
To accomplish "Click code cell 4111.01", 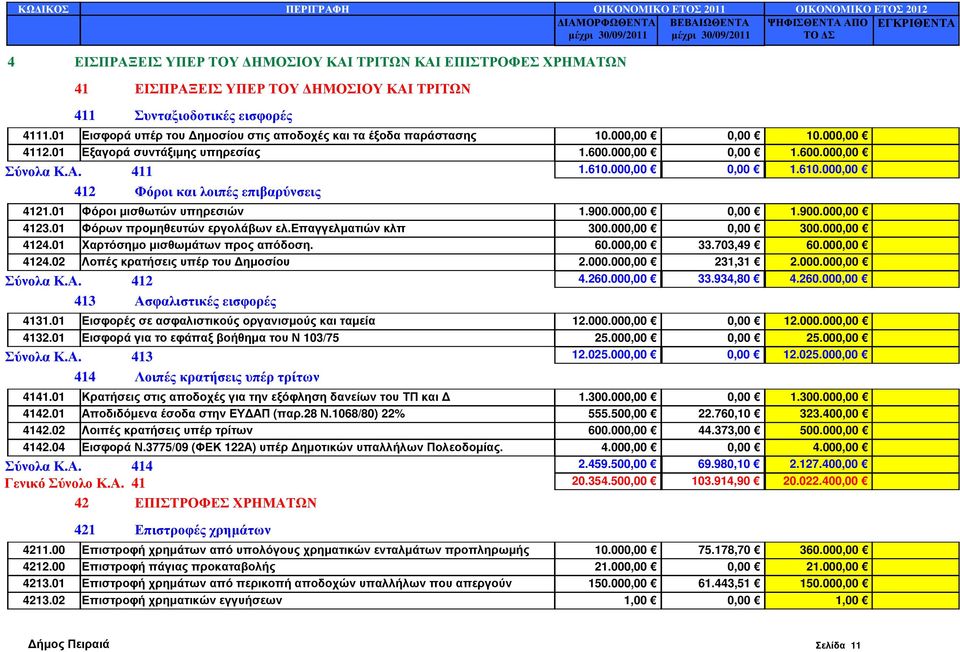I will click(x=43, y=136).
